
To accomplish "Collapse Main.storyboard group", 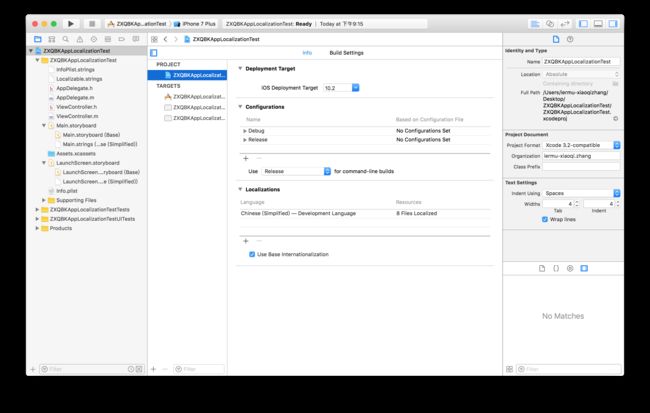I will click(44, 125).
